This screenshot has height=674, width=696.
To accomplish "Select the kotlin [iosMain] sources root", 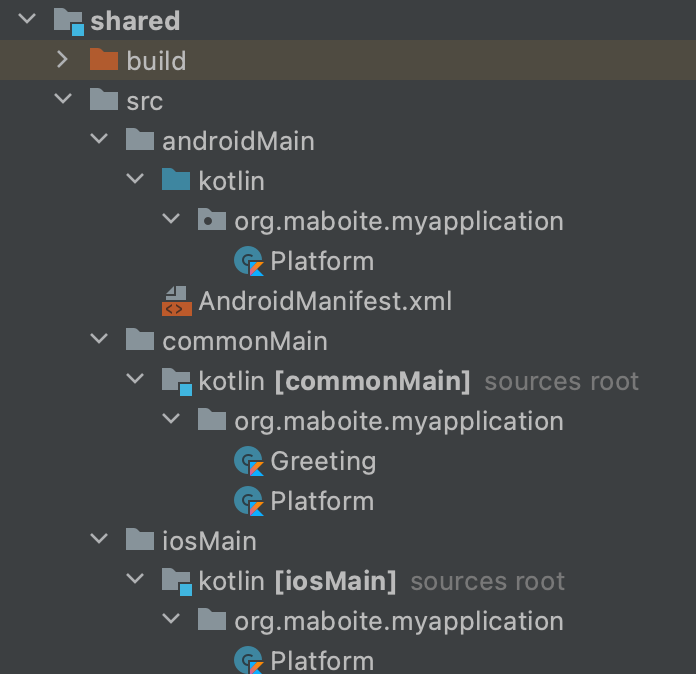I will [x=297, y=581].
